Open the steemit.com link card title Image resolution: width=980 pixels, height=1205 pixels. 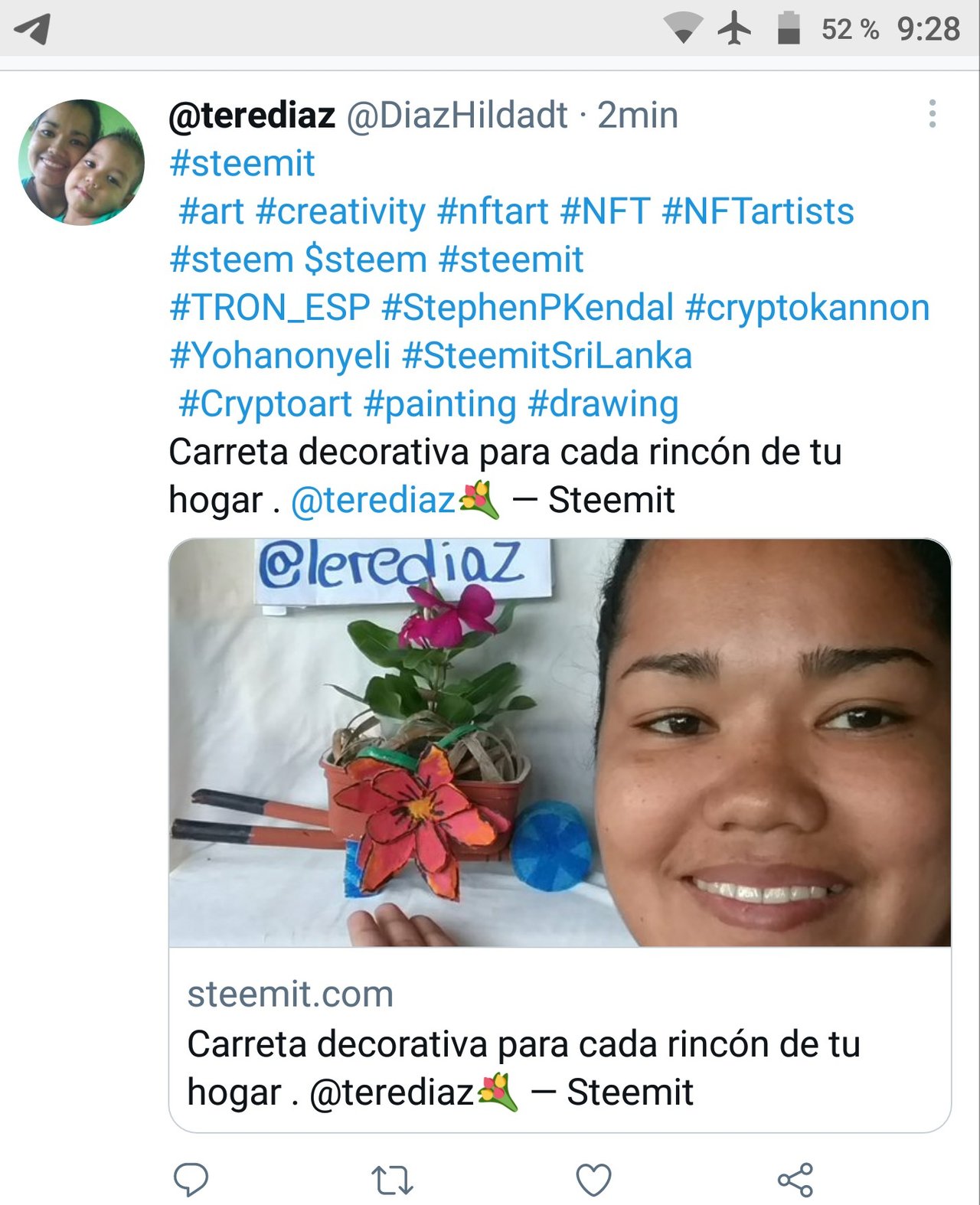coord(524,1068)
